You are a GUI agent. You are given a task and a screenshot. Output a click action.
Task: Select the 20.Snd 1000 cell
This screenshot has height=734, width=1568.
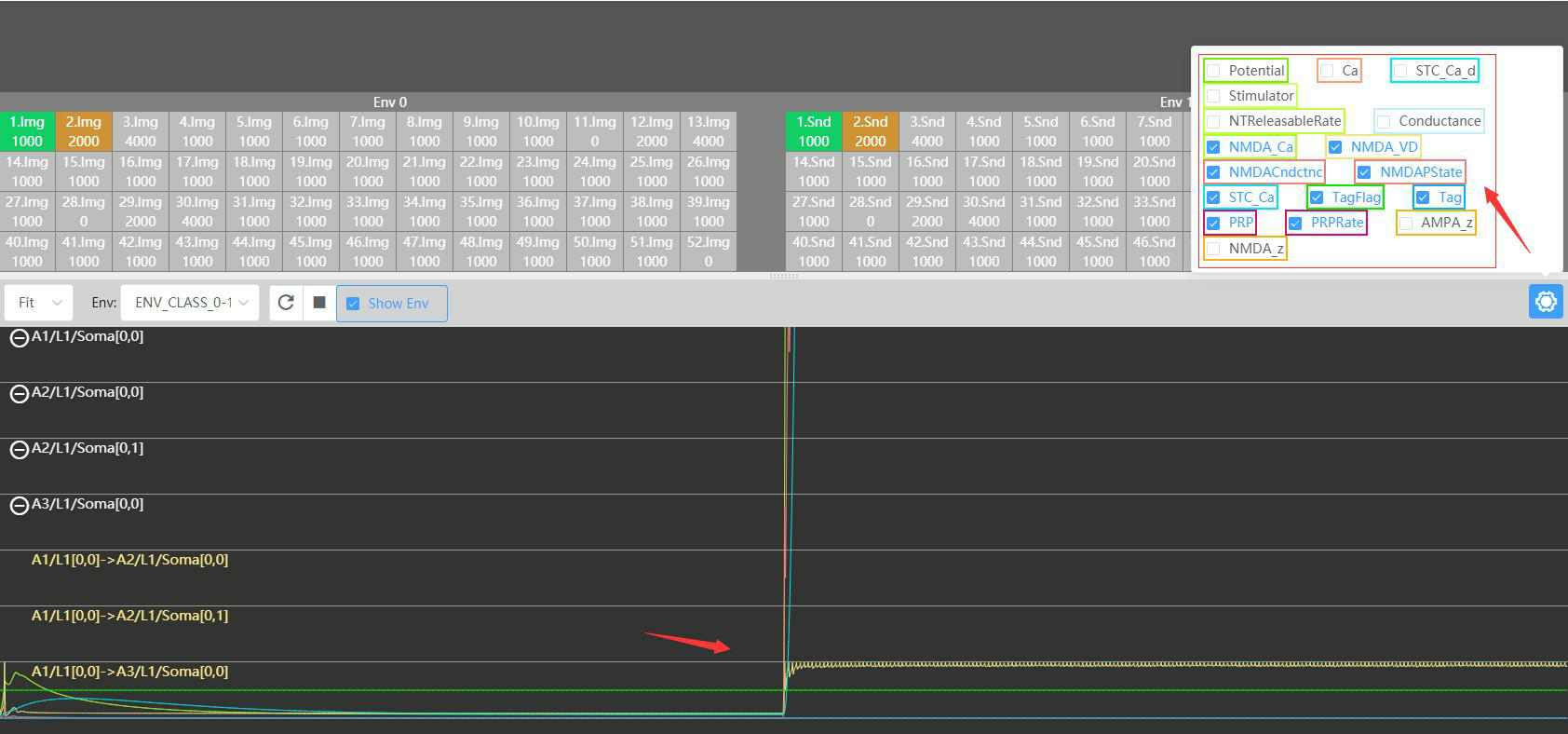[1155, 171]
